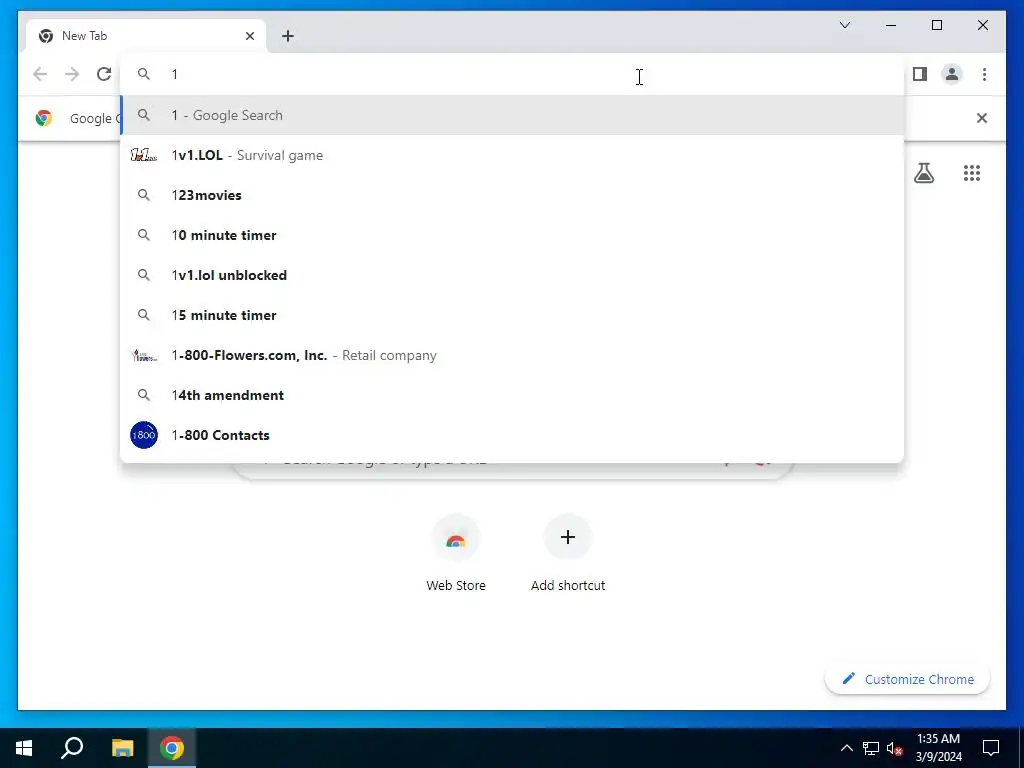This screenshot has height=768, width=1024.
Task: Click the 1v1.LOL suggestion favicon
Action: pos(144,155)
